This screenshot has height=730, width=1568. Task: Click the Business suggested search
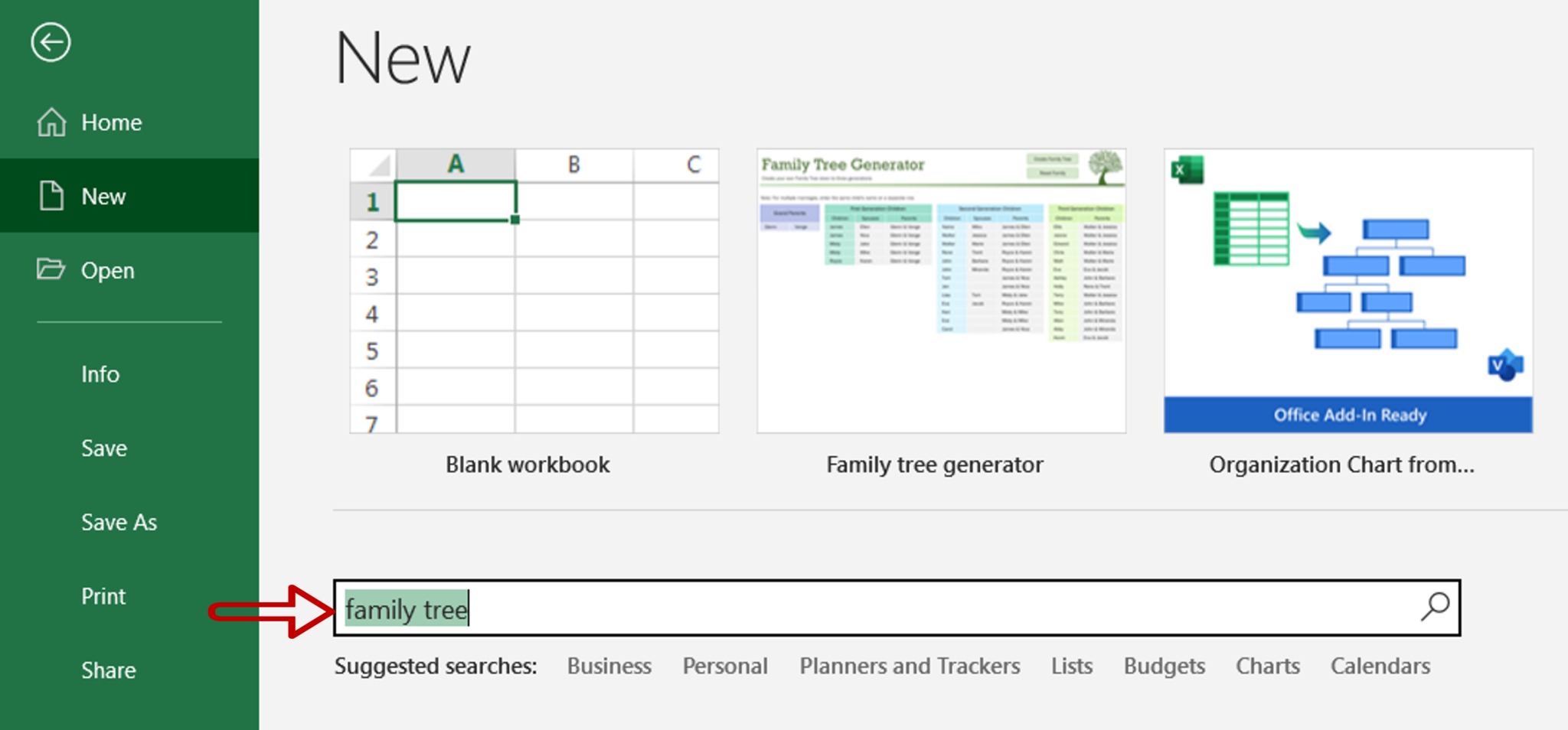click(x=608, y=666)
